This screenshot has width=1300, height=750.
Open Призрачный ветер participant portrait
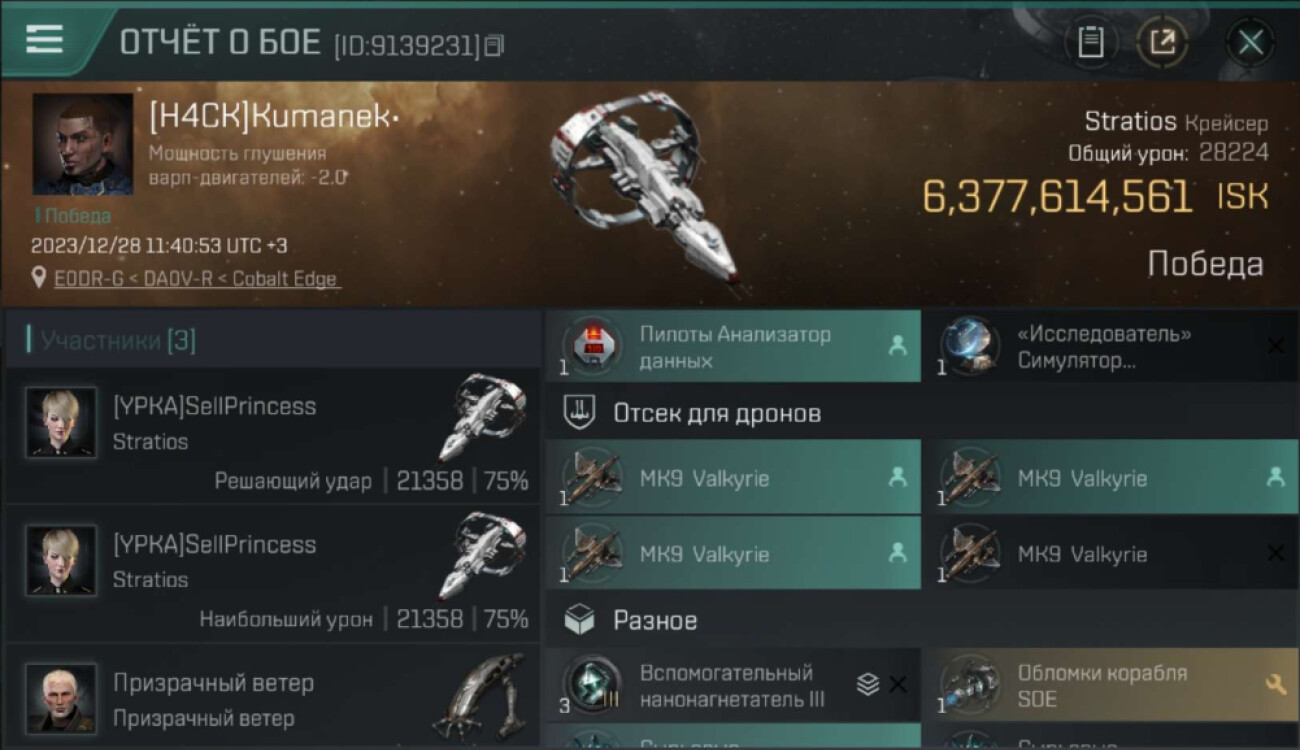(61, 697)
